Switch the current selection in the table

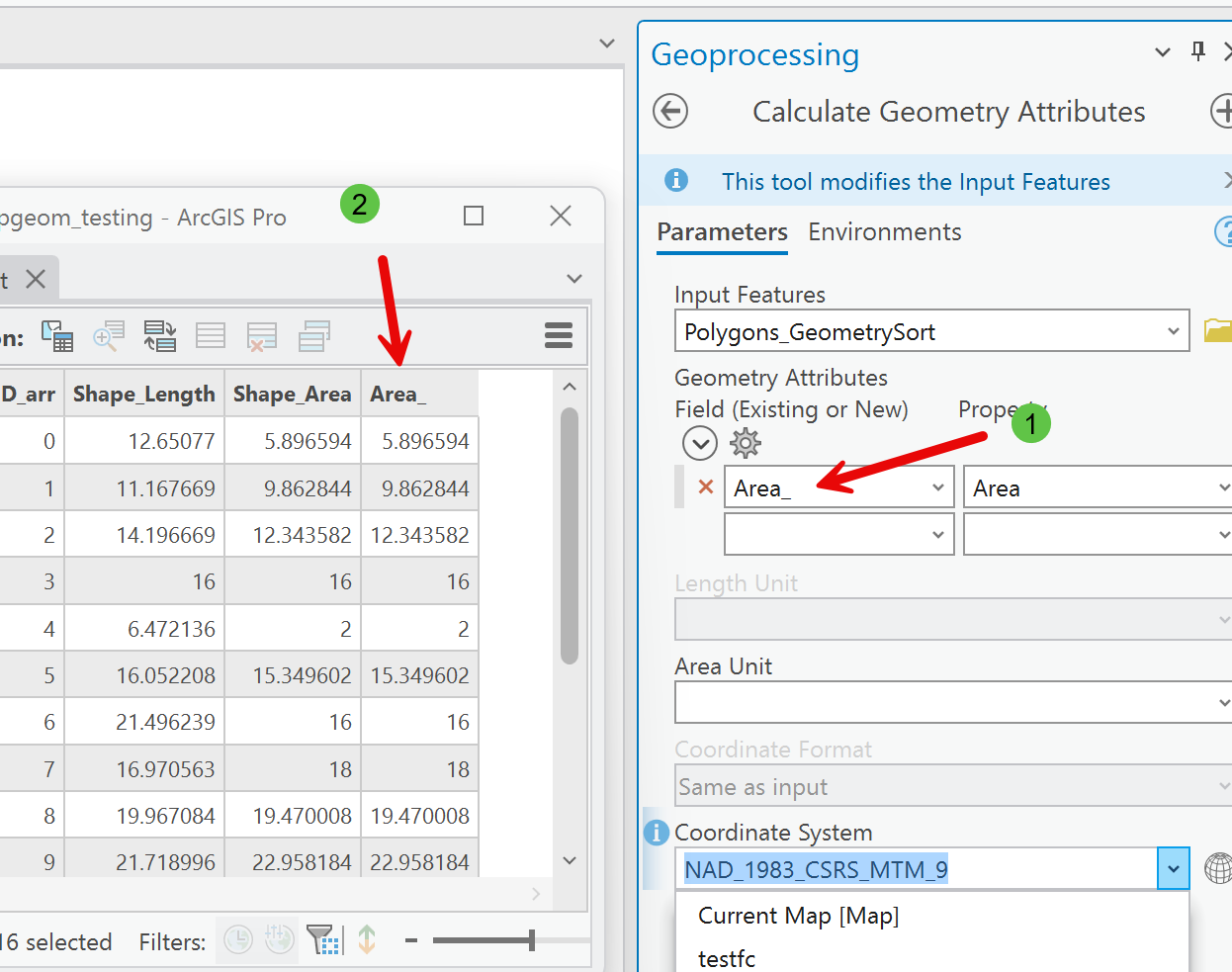[160, 335]
